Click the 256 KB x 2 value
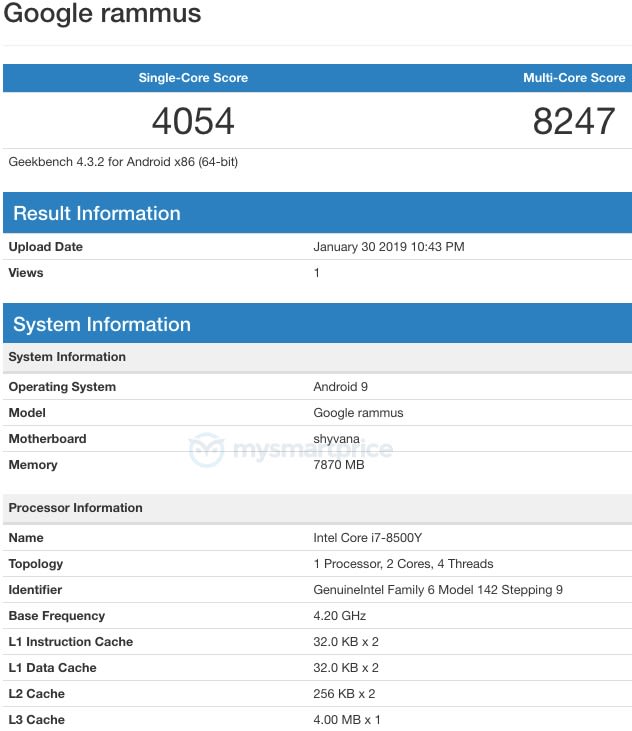The height and width of the screenshot is (731, 632). [344, 694]
